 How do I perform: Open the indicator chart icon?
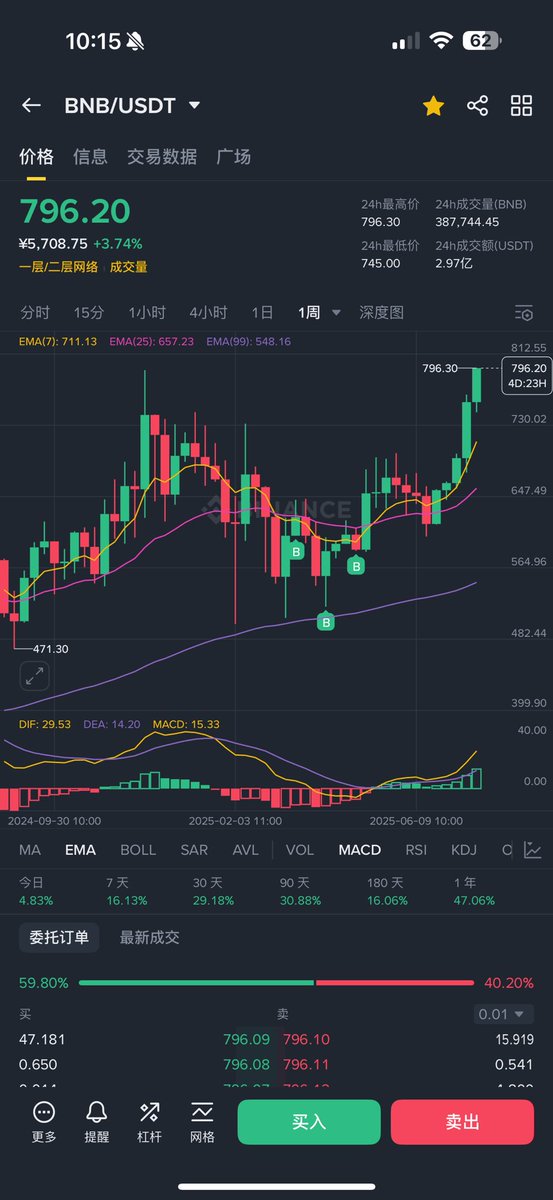coord(533,850)
